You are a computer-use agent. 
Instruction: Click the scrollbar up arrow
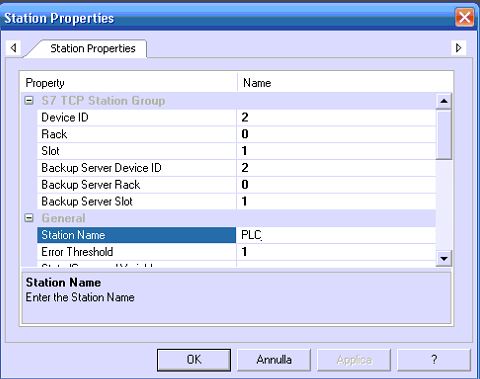pyautogui.click(x=444, y=101)
